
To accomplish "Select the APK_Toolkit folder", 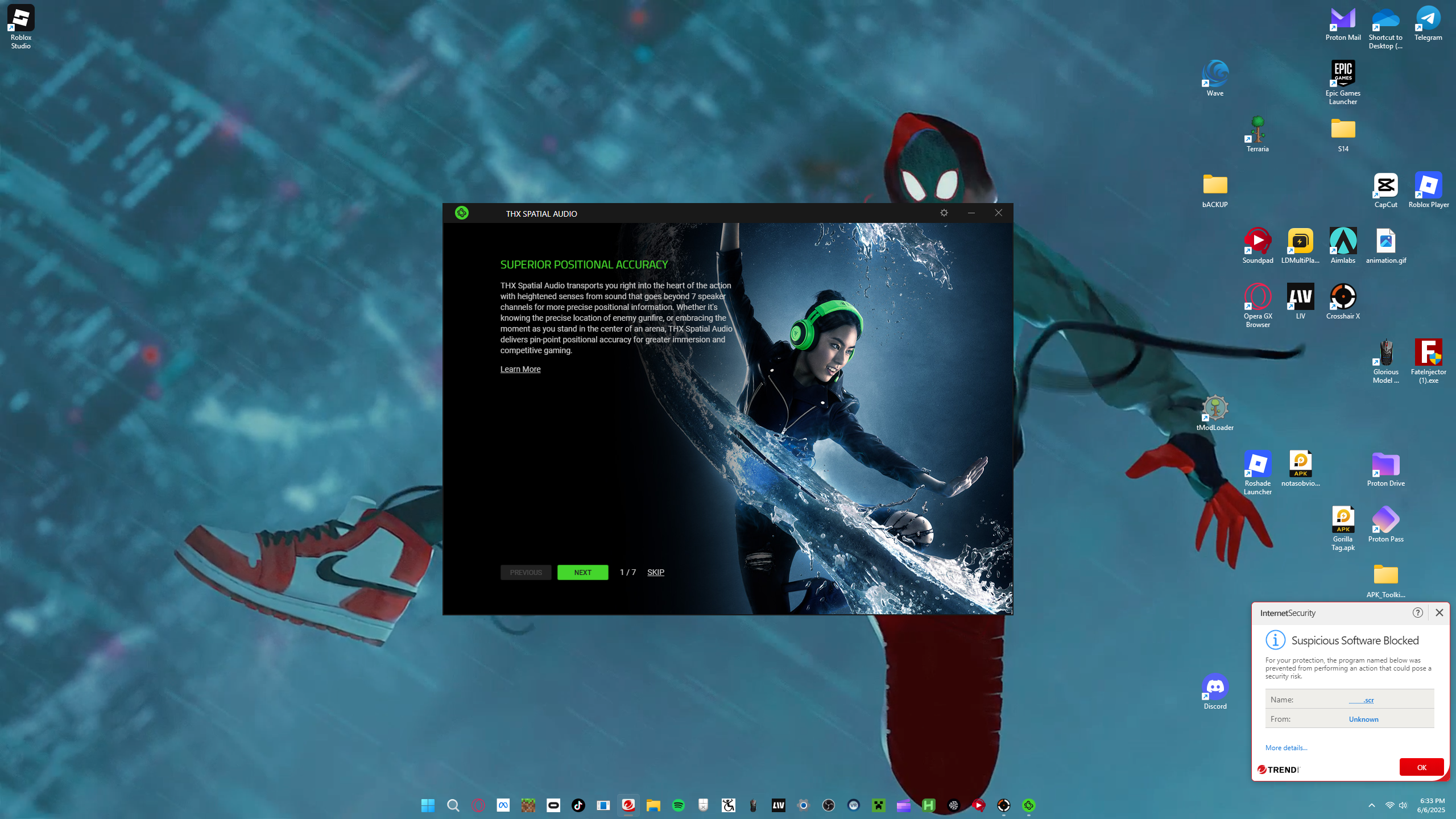I will point(1385,580).
